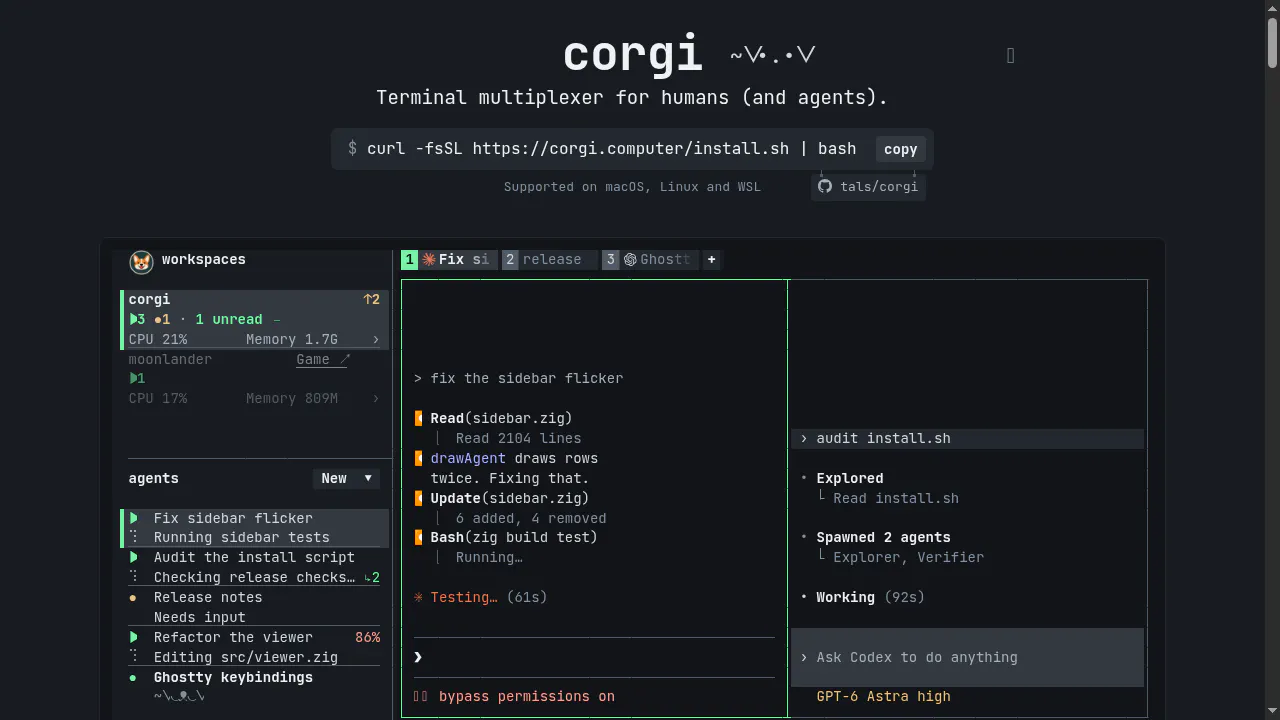This screenshot has width=1280, height=720.
Task: Click the drawAgent text in the terminal
Action: pyautogui.click(x=468, y=458)
